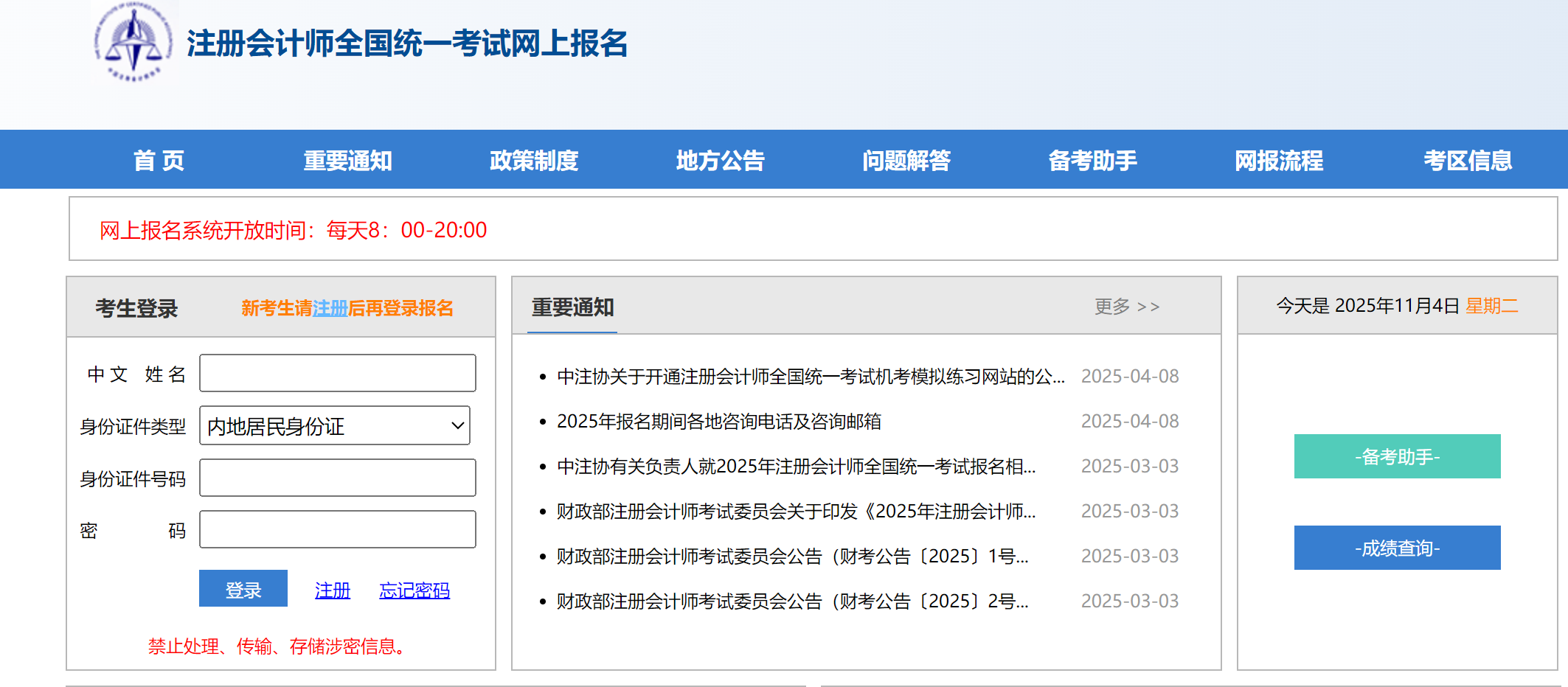Navigate to 网报流程 in the menu
The height and width of the screenshot is (687, 1568).
click(1279, 161)
